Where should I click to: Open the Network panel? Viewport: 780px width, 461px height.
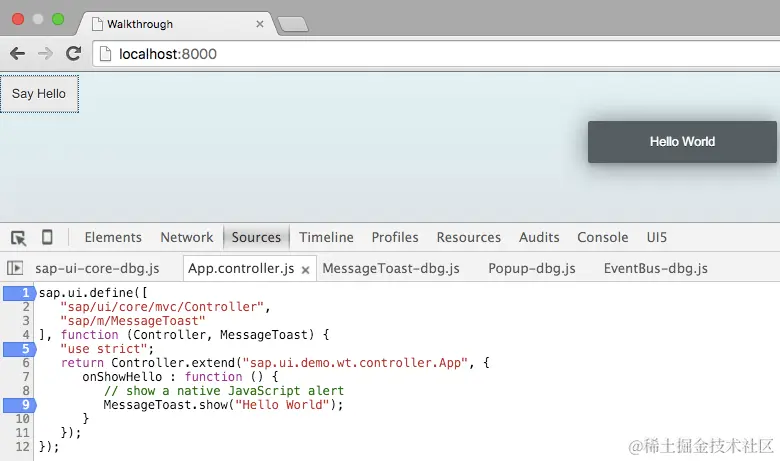tap(187, 237)
